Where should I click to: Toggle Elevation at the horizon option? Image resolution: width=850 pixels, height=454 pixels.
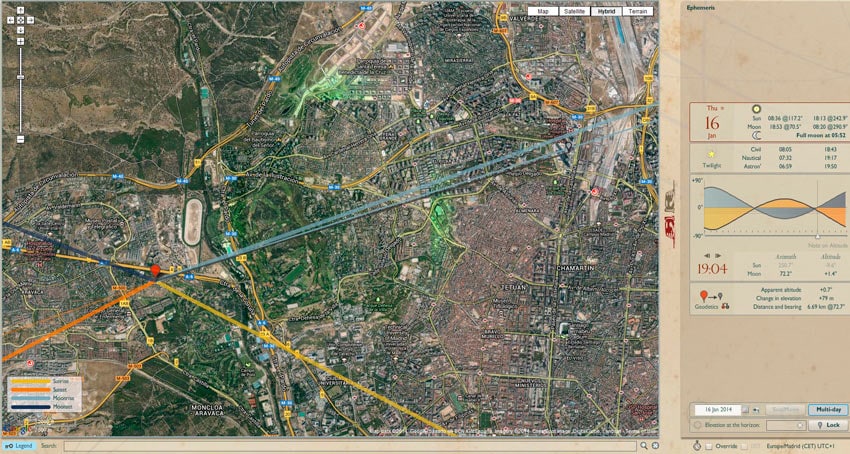pyautogui.click(x=698, y=425)
